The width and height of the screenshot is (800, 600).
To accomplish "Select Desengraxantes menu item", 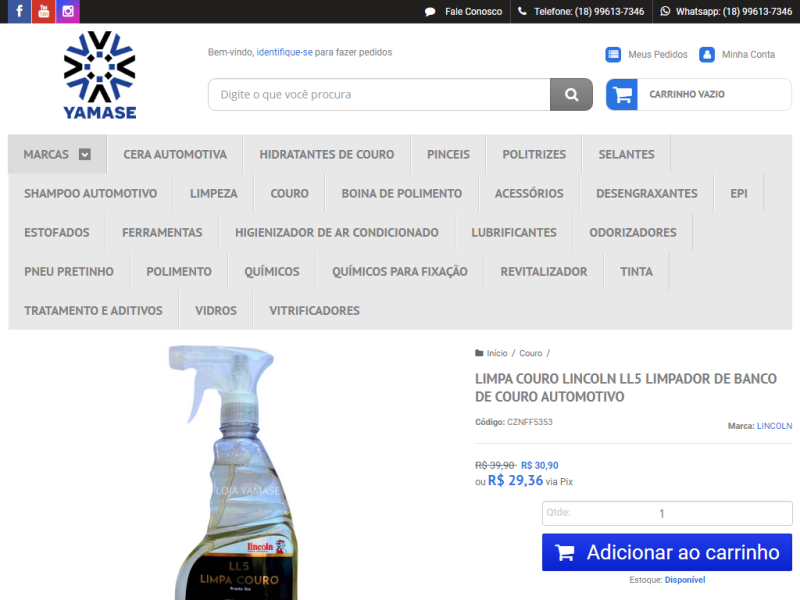I will [x=646, y=194].
